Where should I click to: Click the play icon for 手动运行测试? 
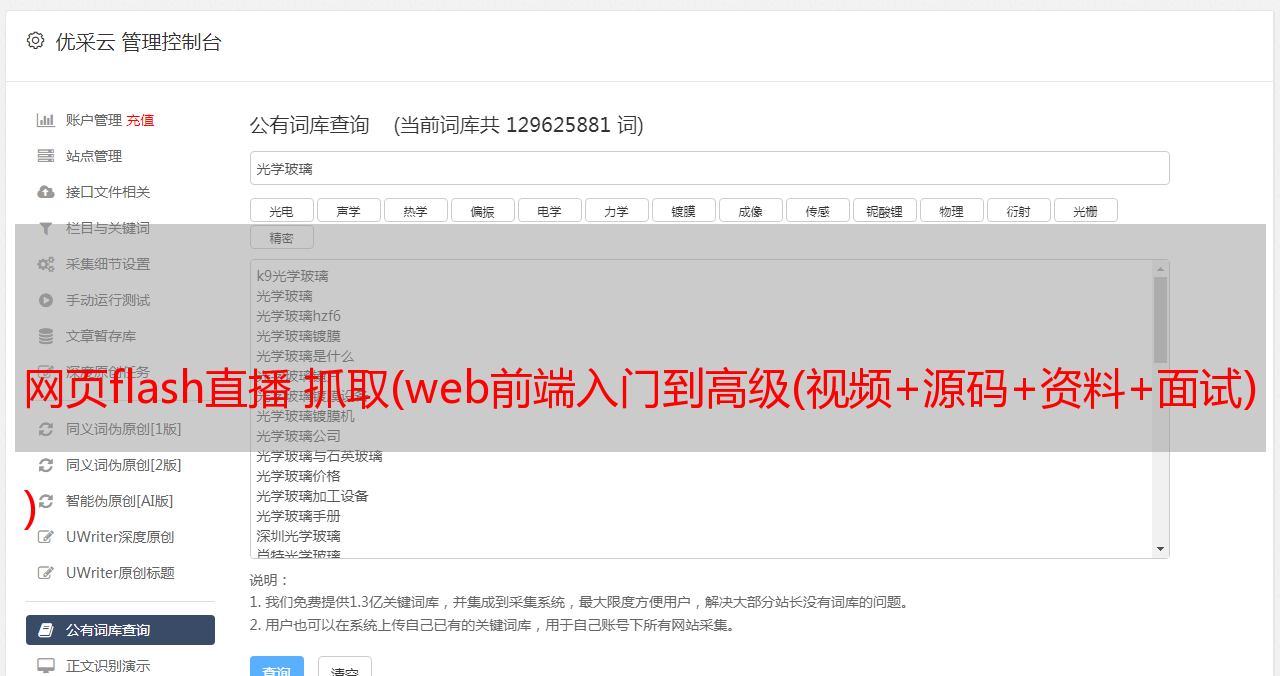click(x=46, y=300)
